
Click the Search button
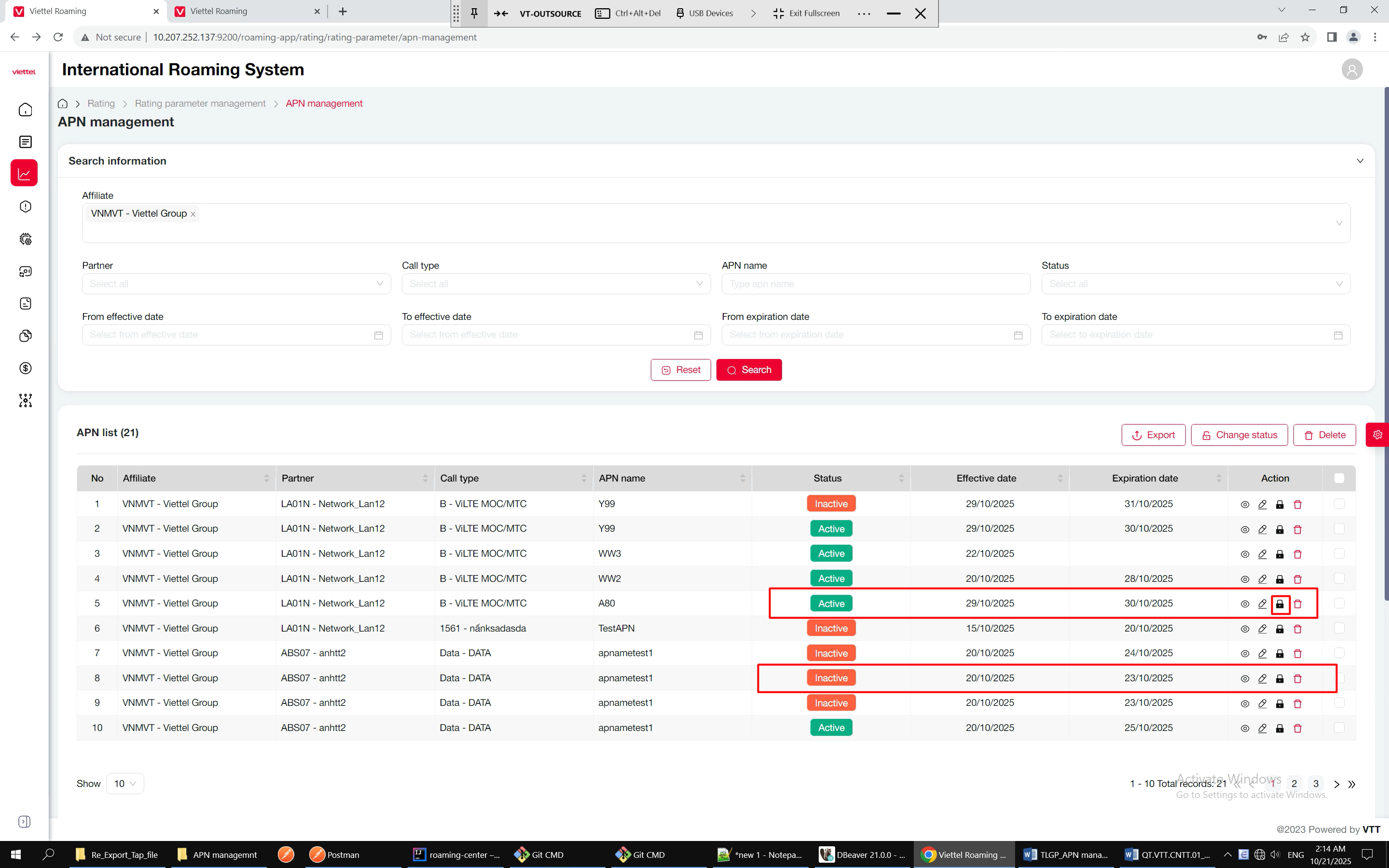(748, 370)
